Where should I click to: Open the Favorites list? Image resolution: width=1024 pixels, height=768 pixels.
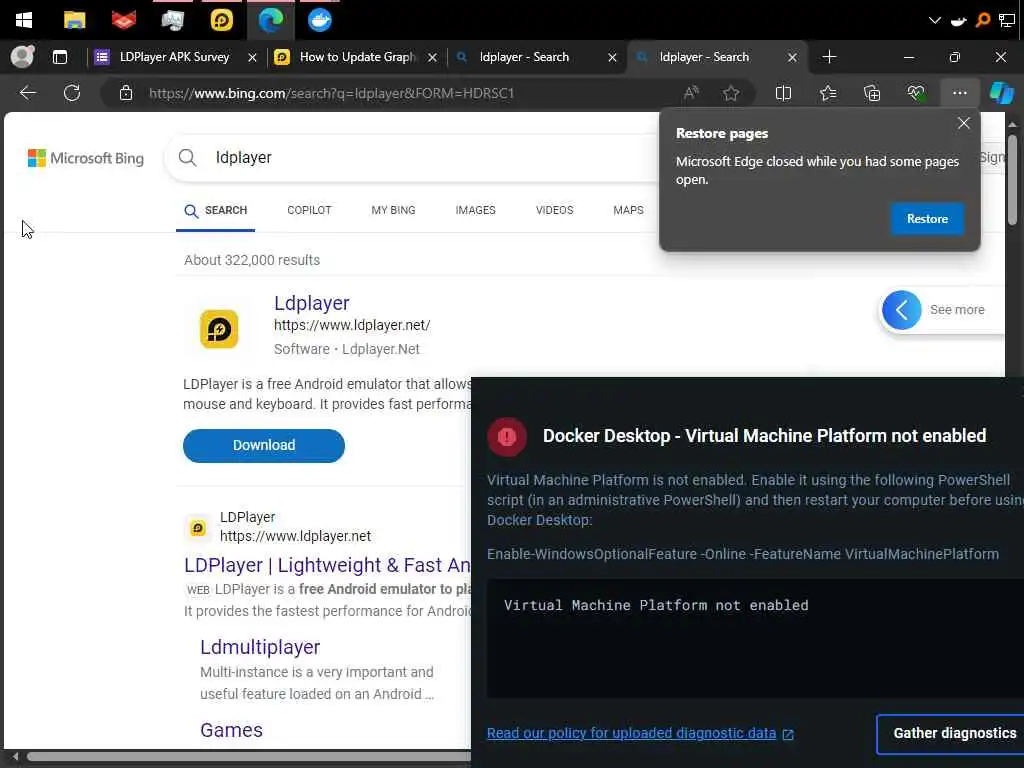click(x=828, y=93)
